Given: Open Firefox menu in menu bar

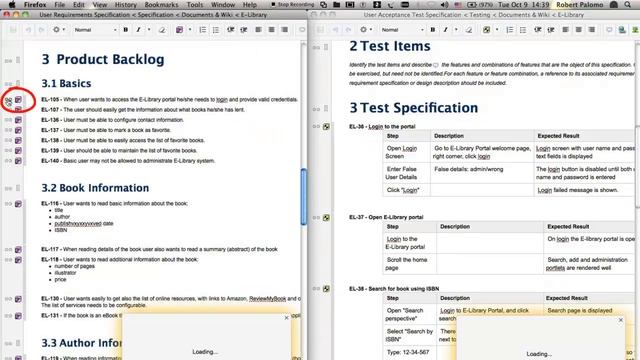Looking at the screenshot, I should point(35,4).
